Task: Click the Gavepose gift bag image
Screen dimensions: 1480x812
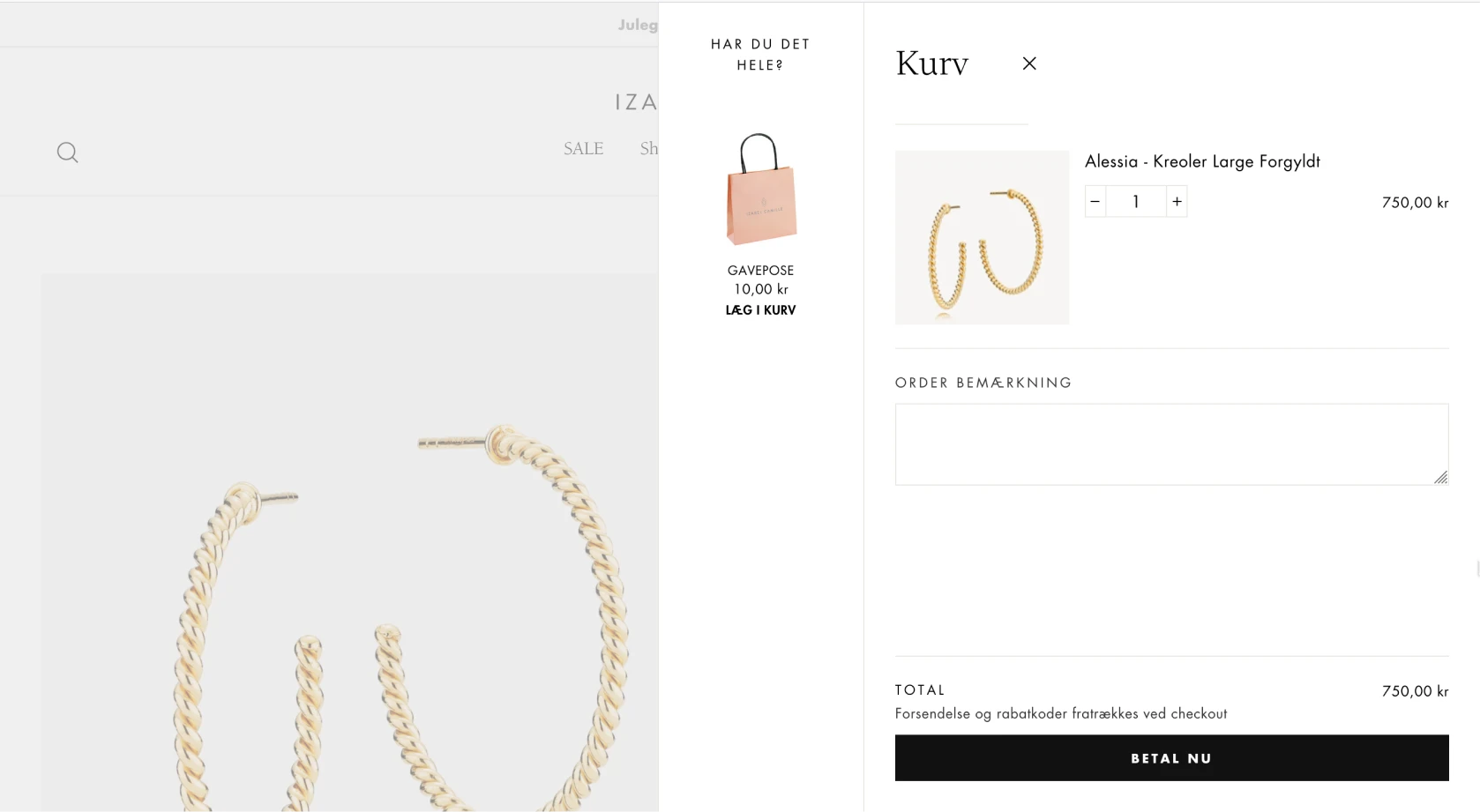Action: pyautogui.click(x=761, y=190)
